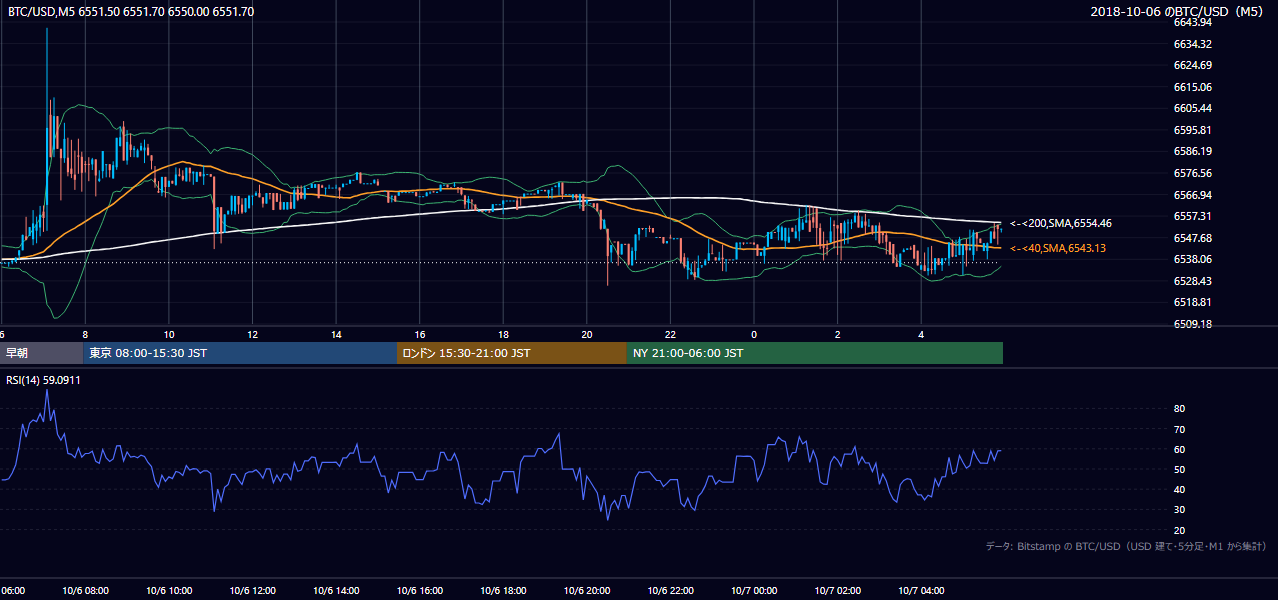
Task: Click price axis label 6624.69
Action: [x=1193, y=65]
